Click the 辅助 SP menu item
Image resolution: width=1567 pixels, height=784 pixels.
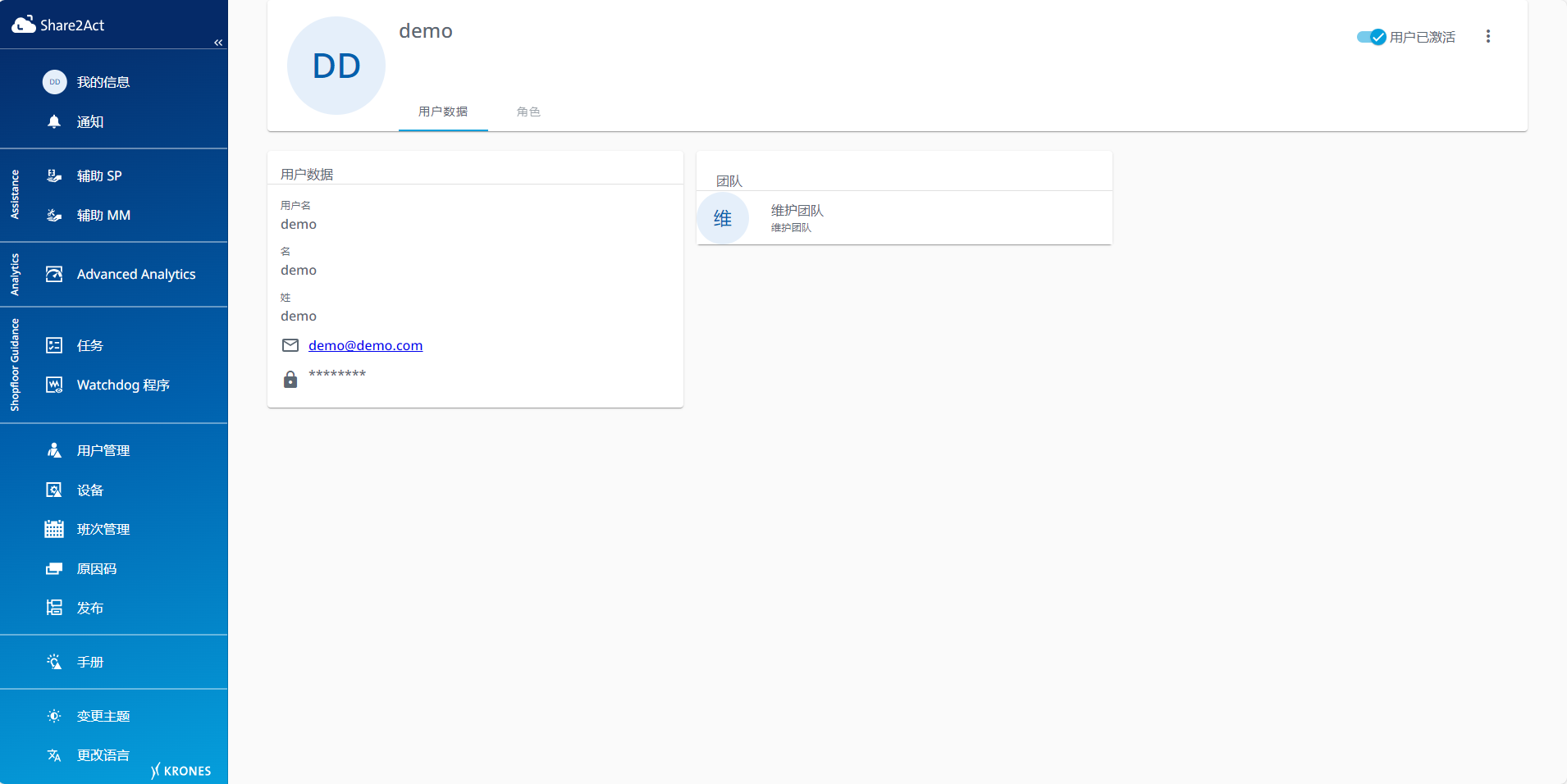(99, 175)
